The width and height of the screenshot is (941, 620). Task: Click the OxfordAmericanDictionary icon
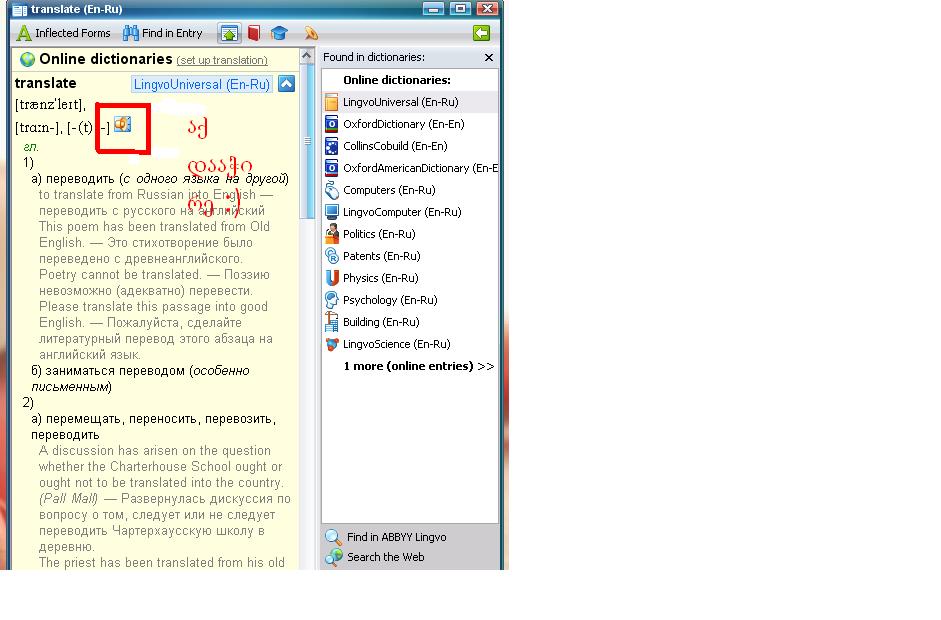(x=331, y=168)
